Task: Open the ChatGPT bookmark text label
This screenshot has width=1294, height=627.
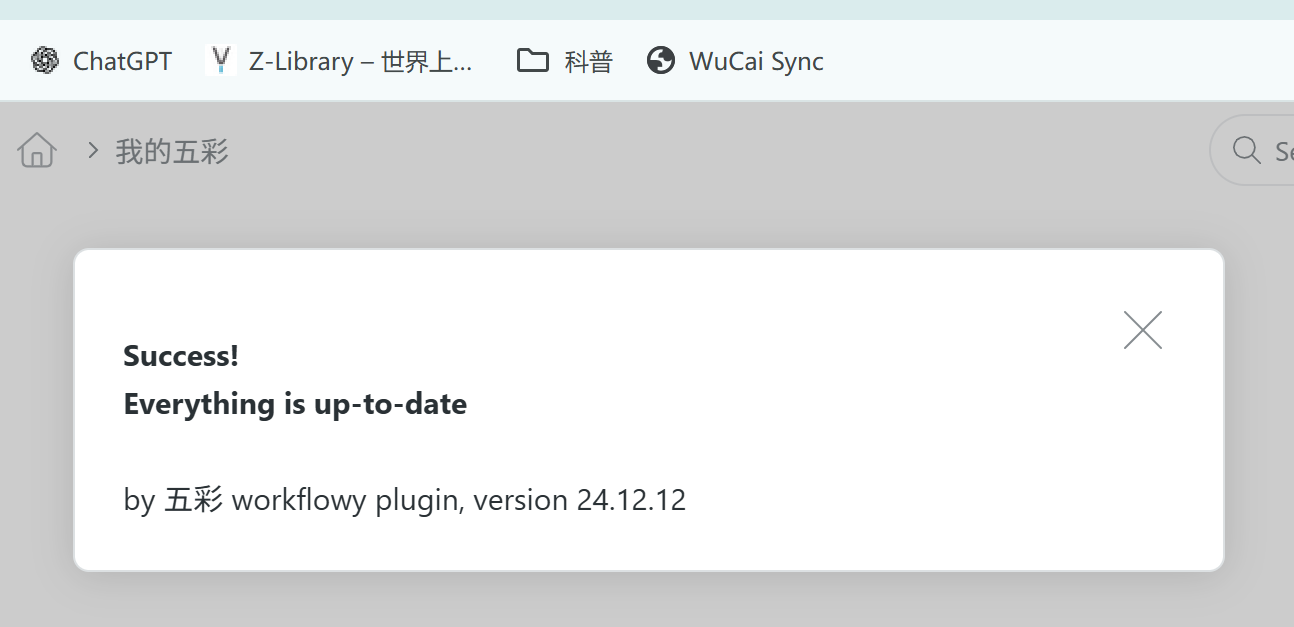Action: pos(122,61)
